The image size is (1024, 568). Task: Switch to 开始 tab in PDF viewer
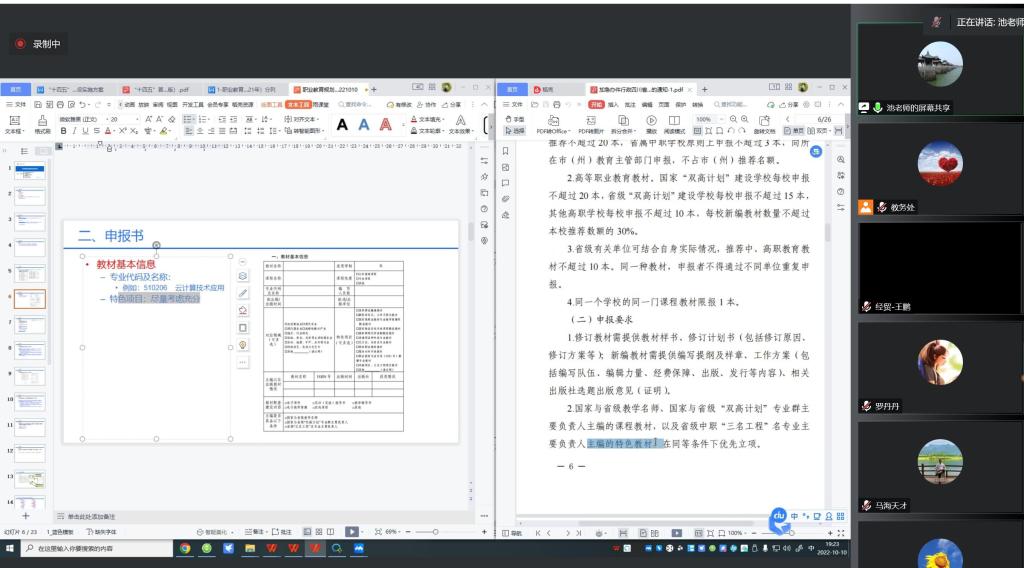596,104
